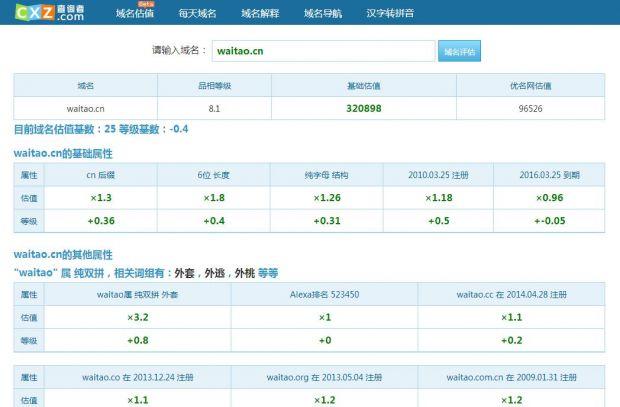The image size is (620, 407).
Task: Open the 域名估值 menu item
Action: pyautogui.click(x=135, y=13)
